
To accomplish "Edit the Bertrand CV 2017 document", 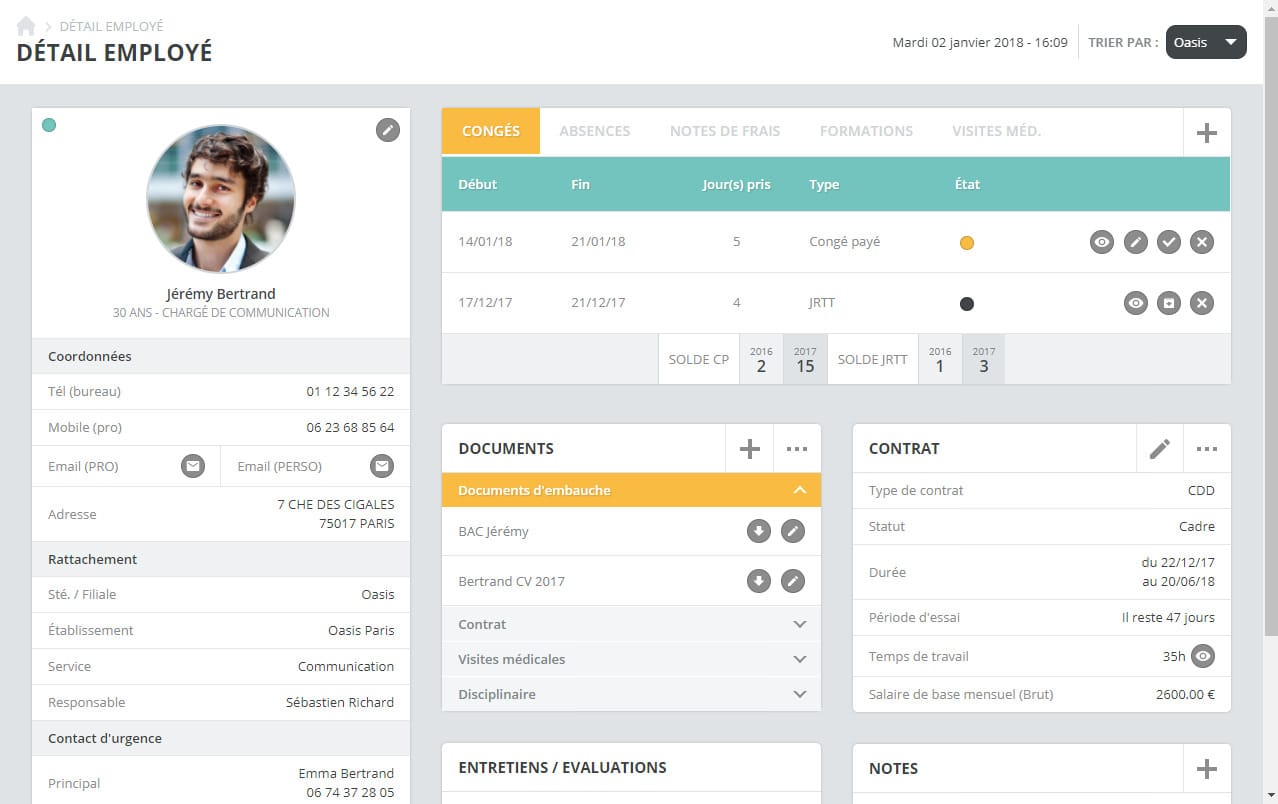I will click(x=793, y=581).
